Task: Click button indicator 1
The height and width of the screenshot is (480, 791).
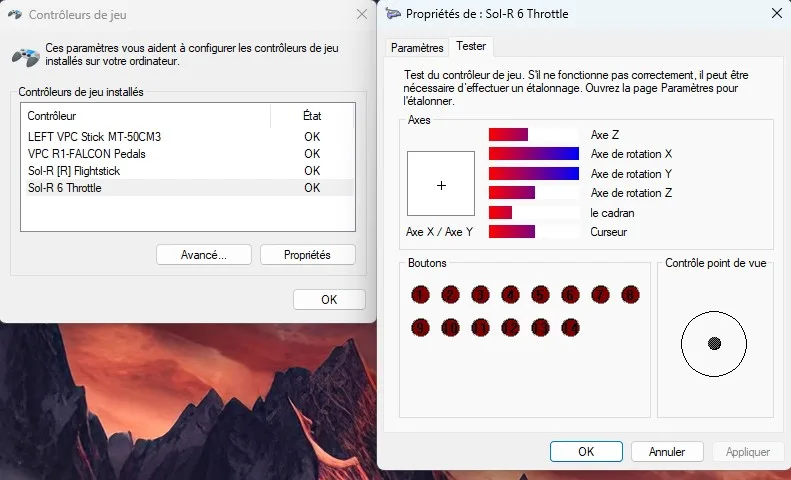Action: coord(420,295)
